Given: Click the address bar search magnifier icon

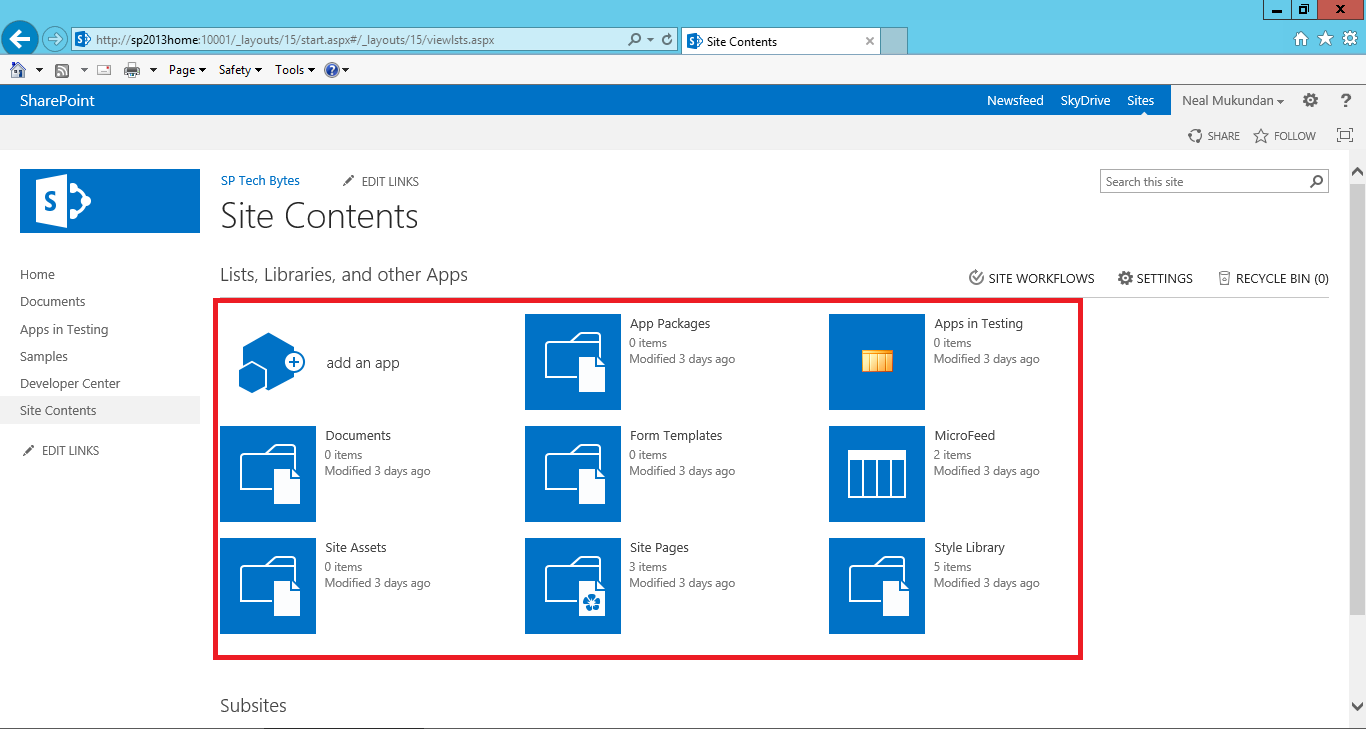Looking at the screenshot, I should (x=634, y=40).
